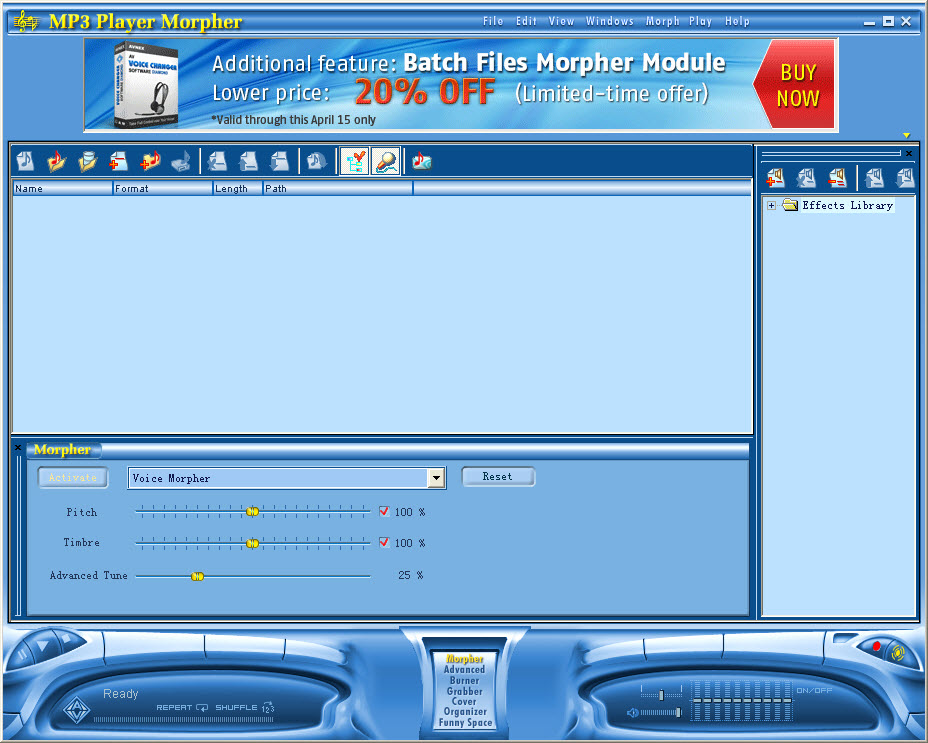Expand the Effects Library tree node

pos(771,206)
